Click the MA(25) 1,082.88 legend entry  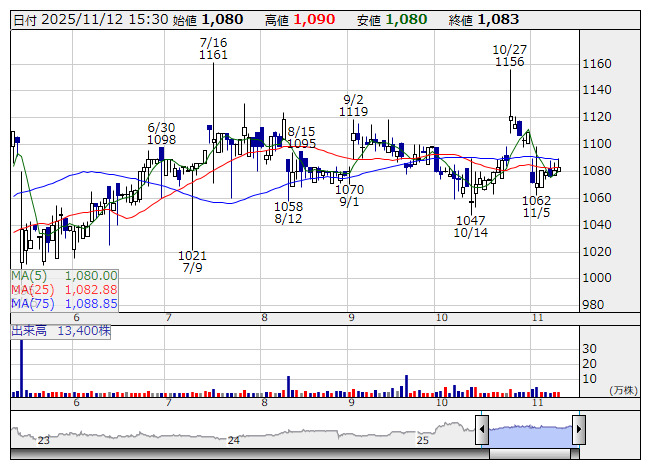click(64, 289)
